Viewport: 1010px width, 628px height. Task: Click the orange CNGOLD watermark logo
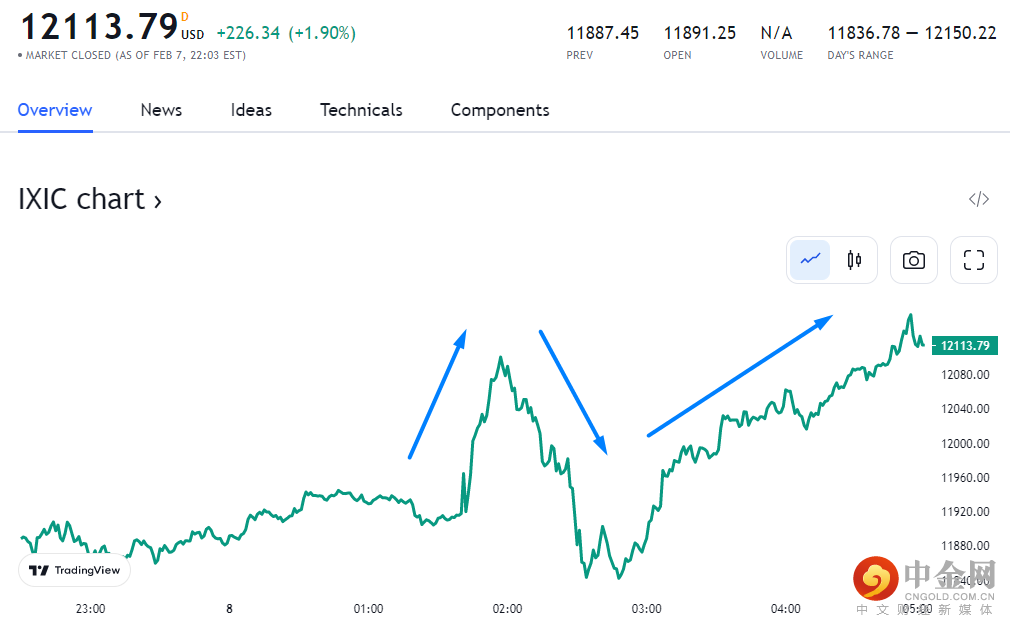point(876,578)
